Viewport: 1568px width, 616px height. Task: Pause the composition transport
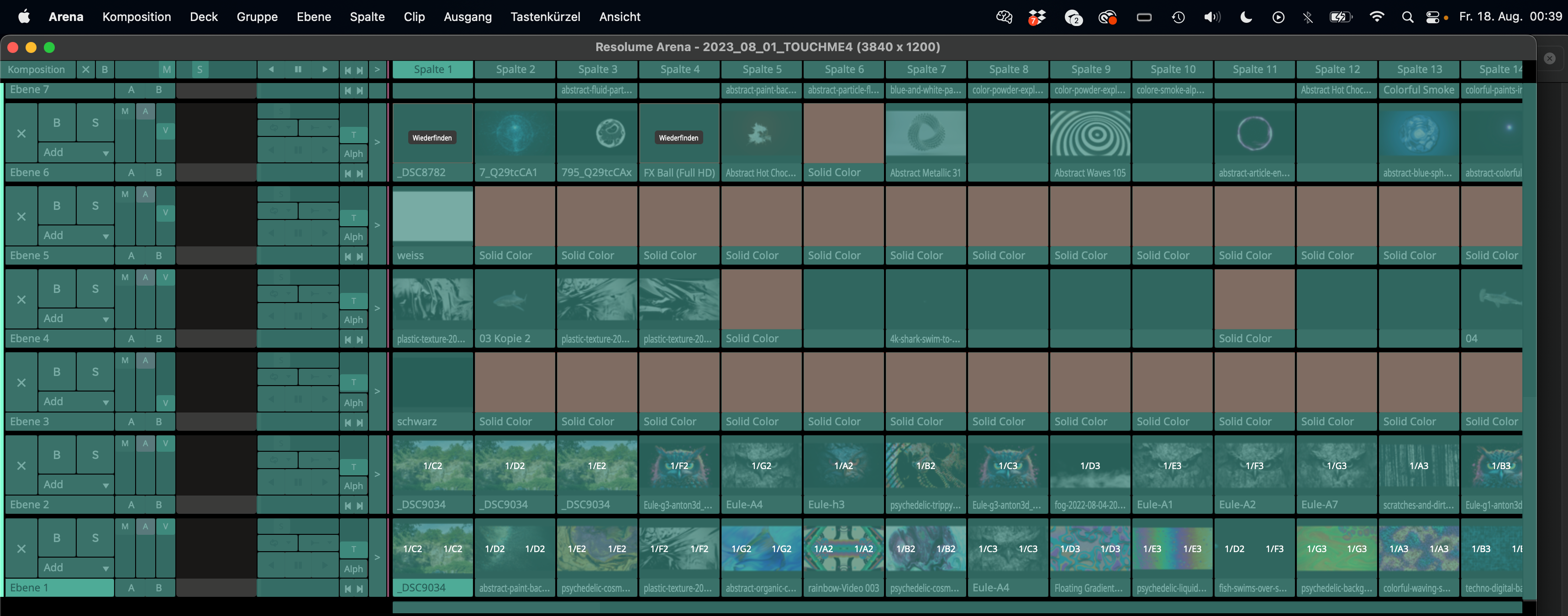coord(298,69)
